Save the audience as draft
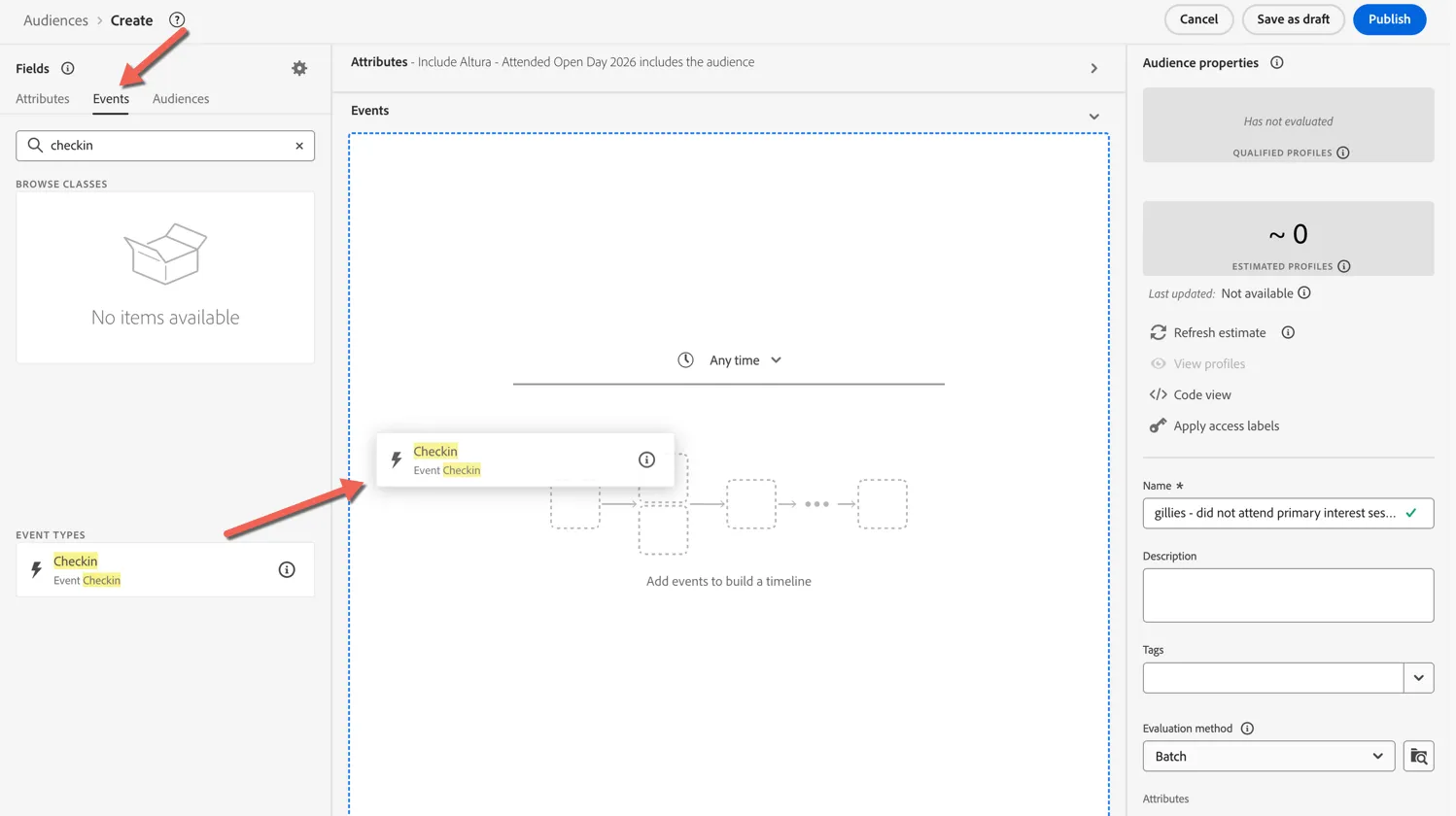1456x816 pixels. click(1293, 19)
